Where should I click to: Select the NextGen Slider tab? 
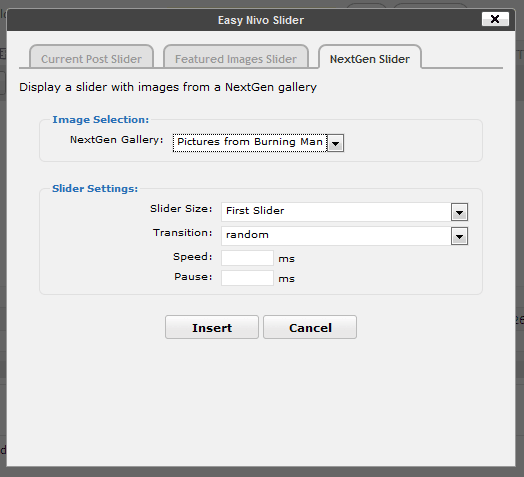tap(370, 57)
